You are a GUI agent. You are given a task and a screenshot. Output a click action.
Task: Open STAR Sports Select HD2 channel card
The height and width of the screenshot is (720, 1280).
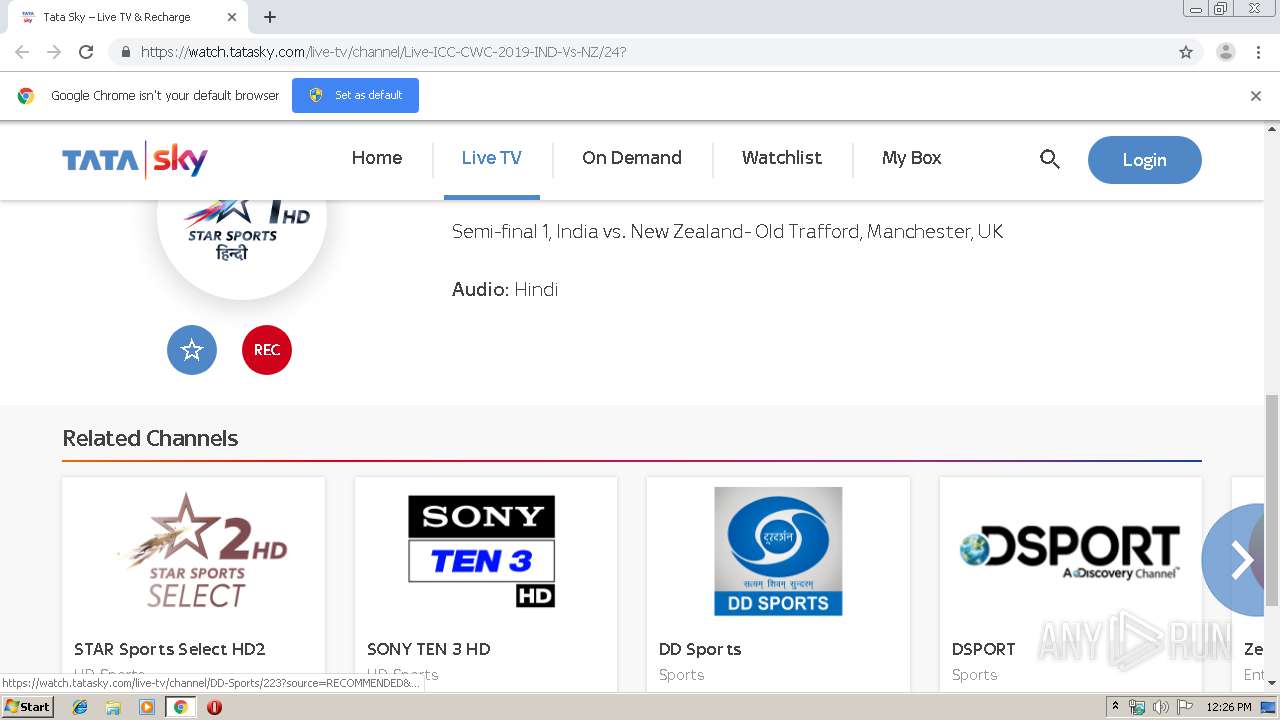pos(193,585)
